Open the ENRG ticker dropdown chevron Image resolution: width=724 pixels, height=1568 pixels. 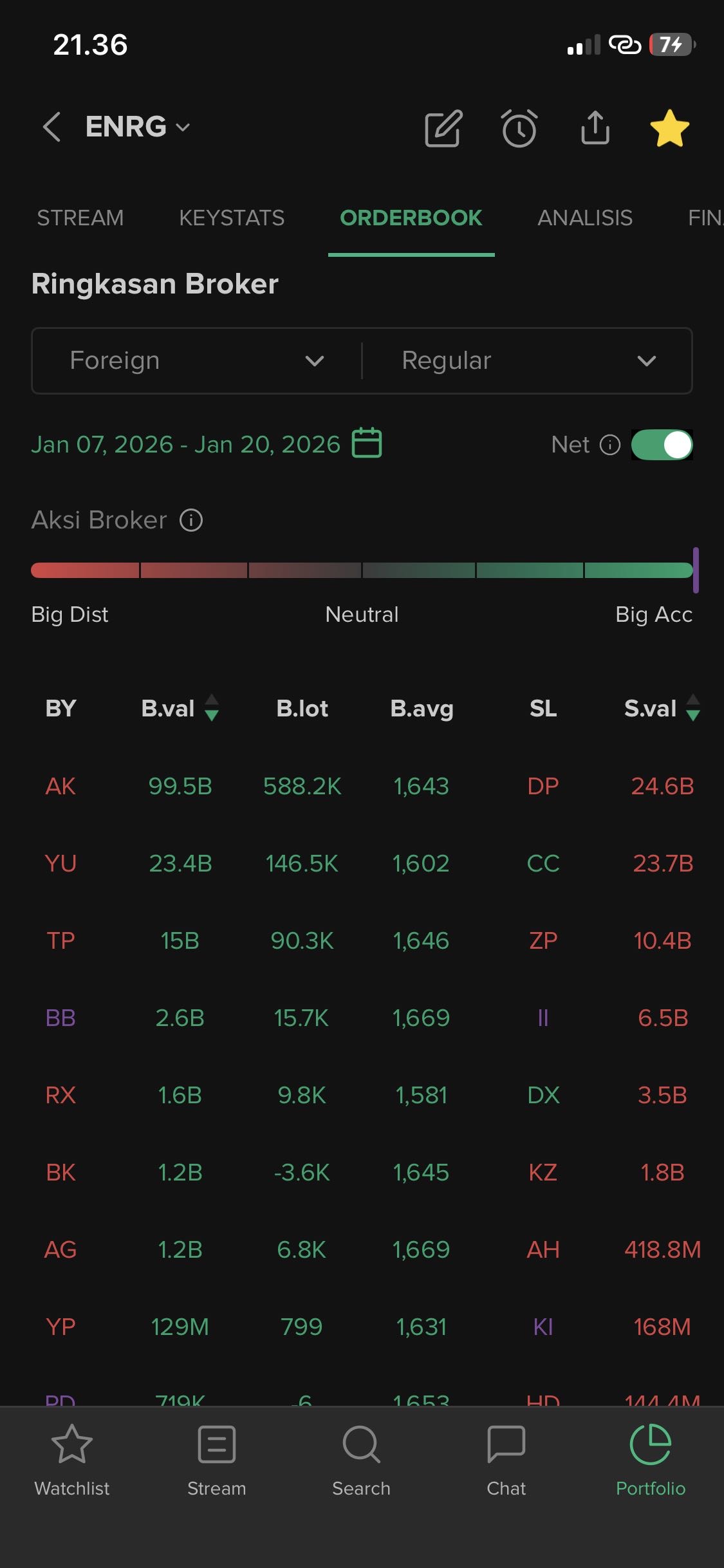[183, 127]
